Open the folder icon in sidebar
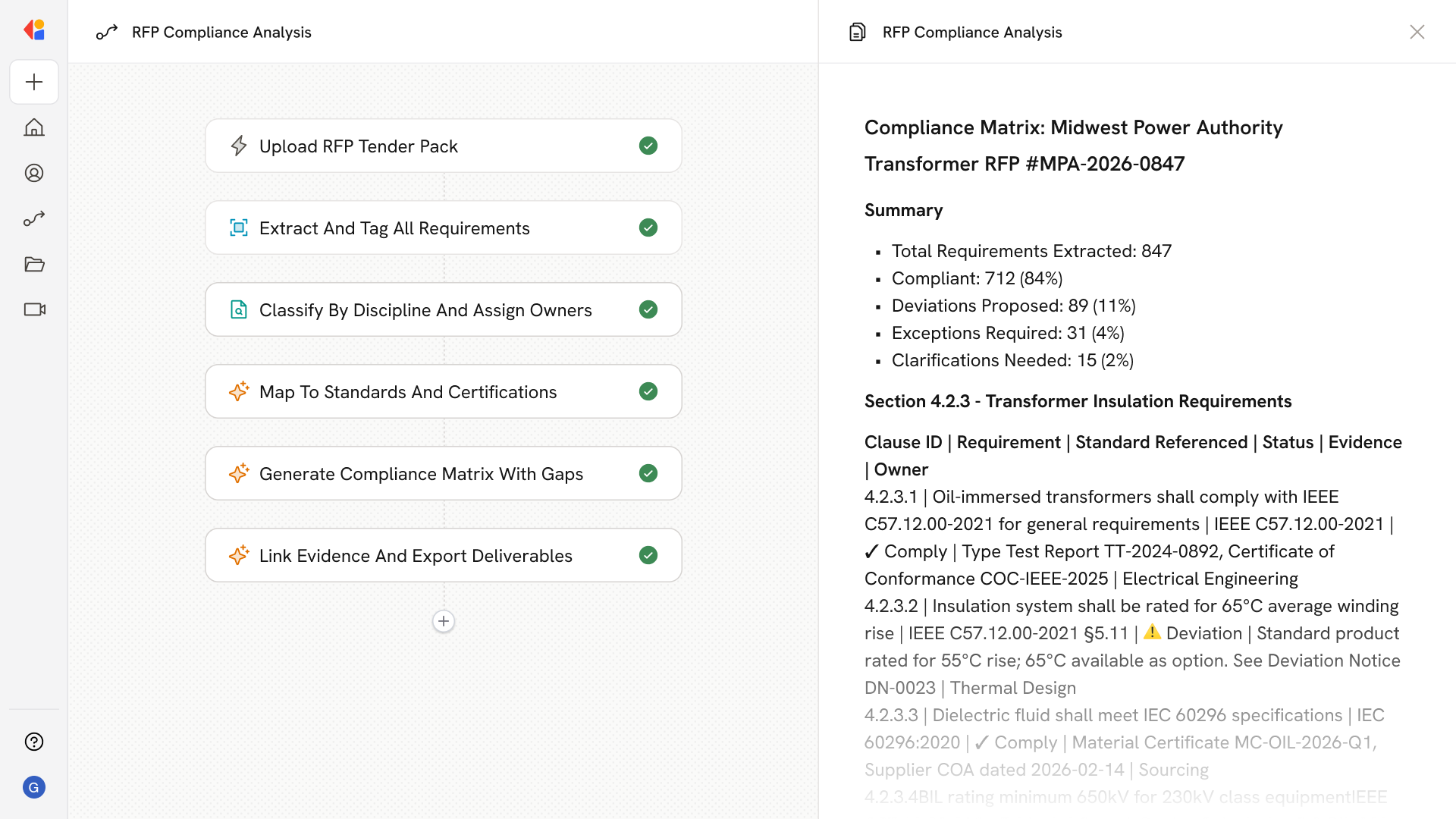The width and height of the screenshot is (1456, 819). (x=34, y=264)
